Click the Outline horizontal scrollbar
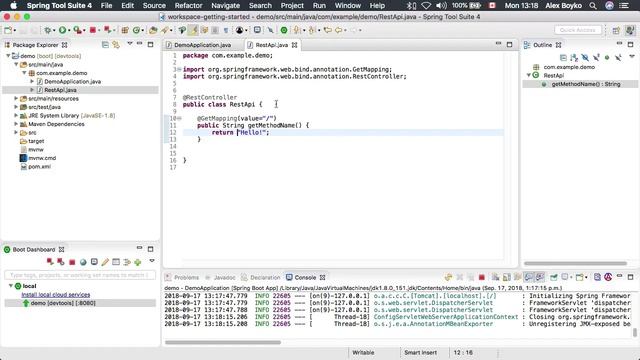 pyautogui.click(x=575, y=263)
